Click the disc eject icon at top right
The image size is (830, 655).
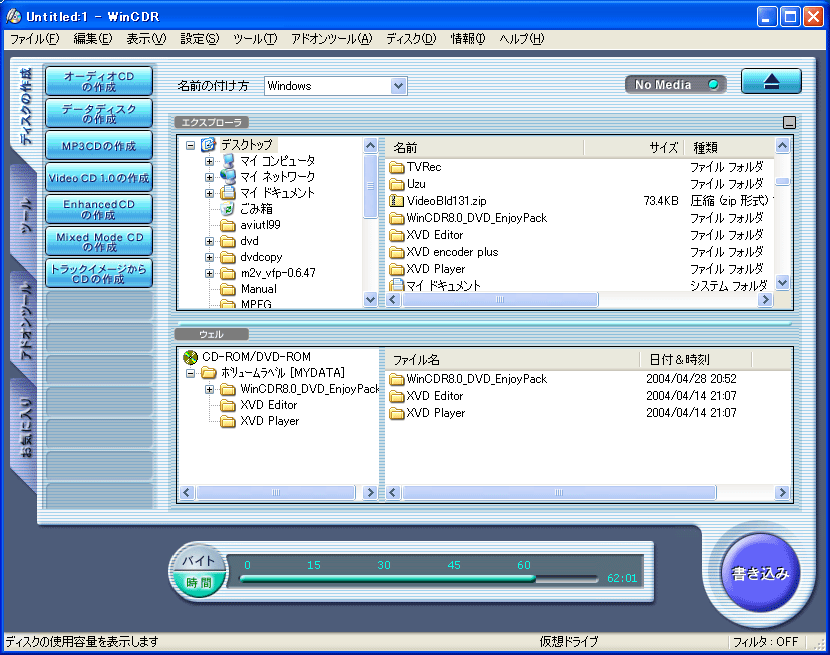771,82
